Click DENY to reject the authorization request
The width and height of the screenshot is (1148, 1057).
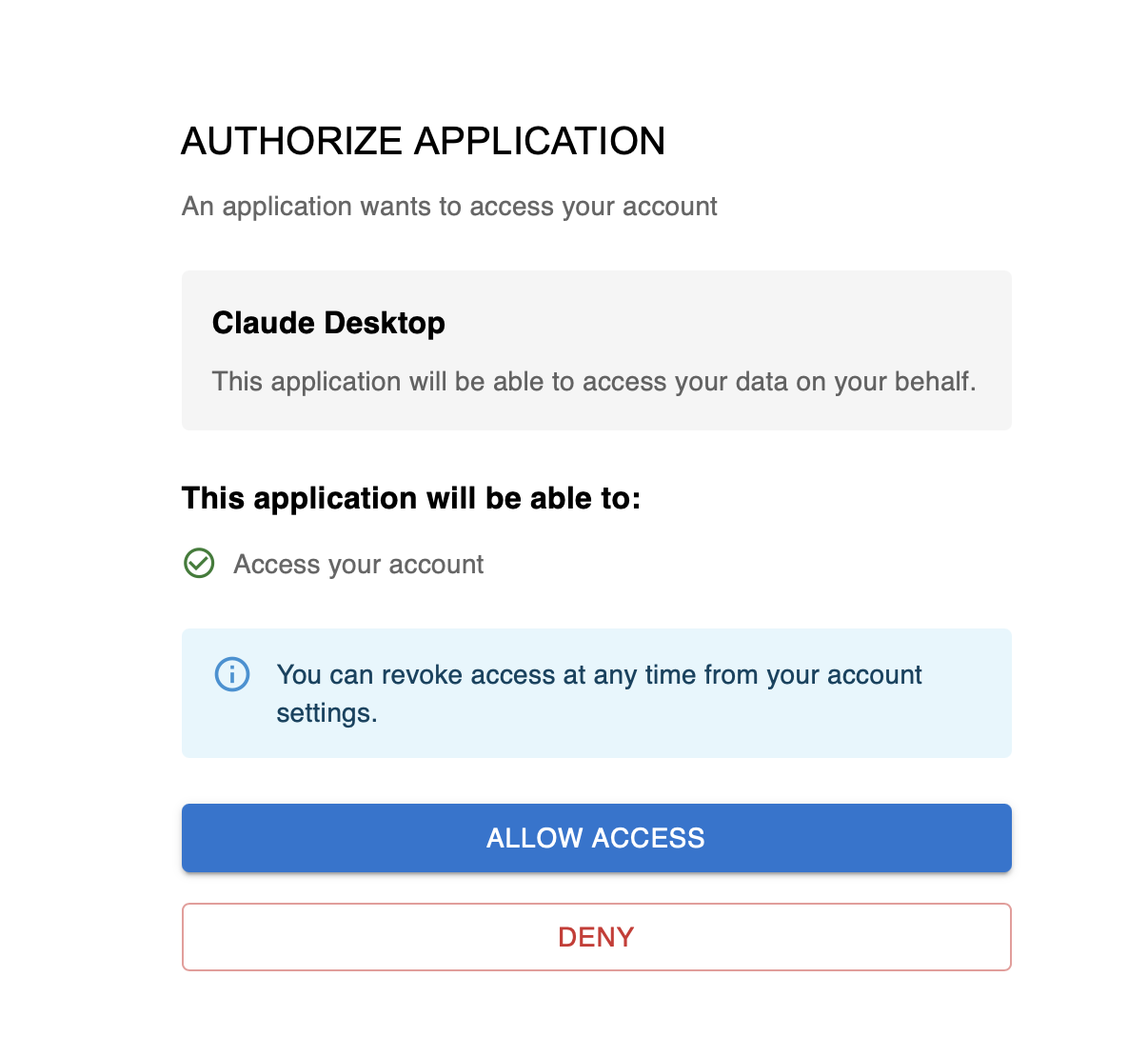596,936
